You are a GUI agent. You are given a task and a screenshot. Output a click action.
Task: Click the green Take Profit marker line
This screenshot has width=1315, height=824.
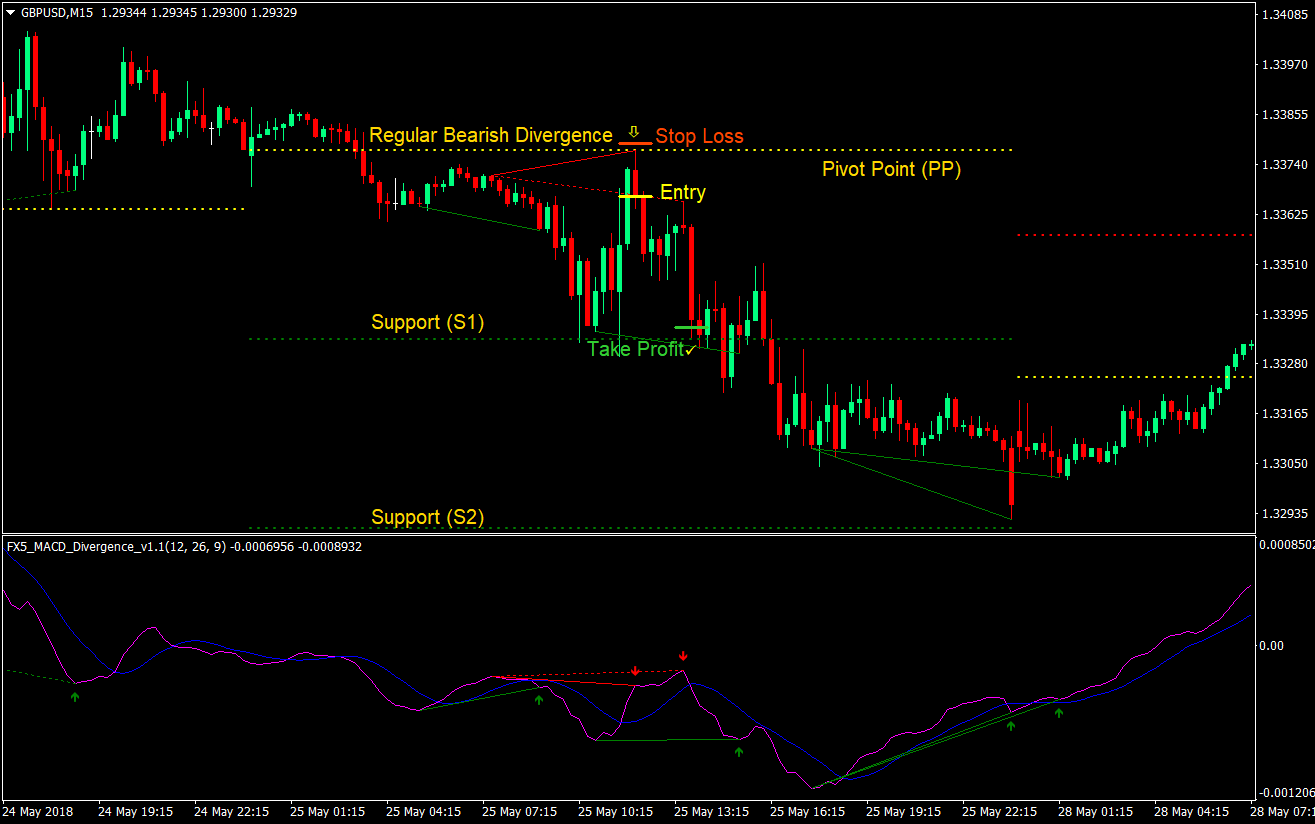[689, 326]
